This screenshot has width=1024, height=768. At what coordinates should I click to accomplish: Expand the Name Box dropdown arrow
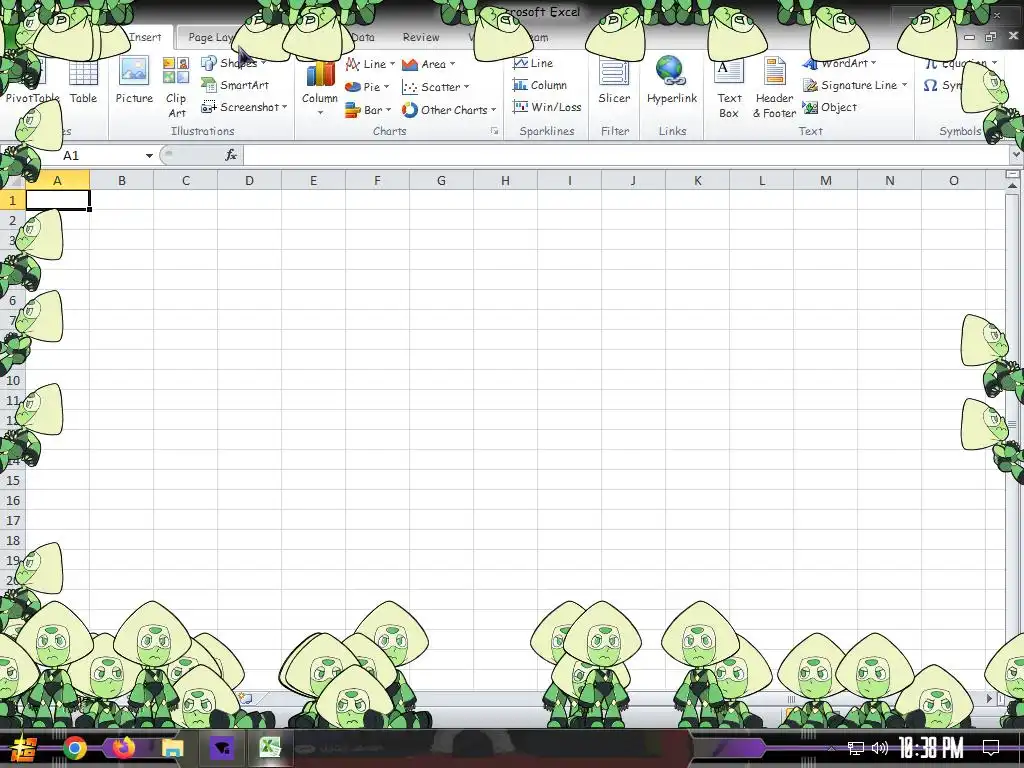(x=149, y=155)
